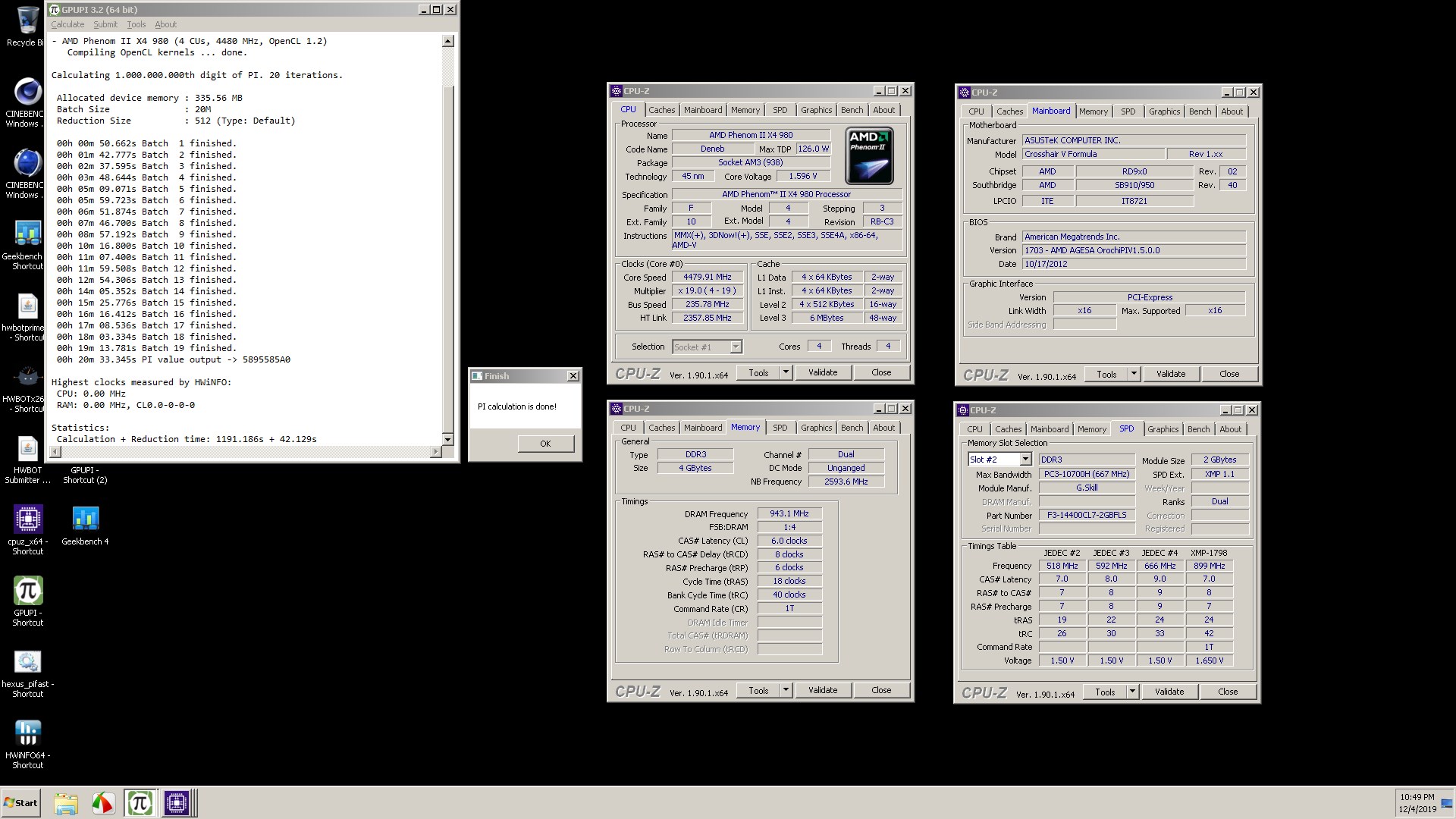The height and width of the screenshot is (819, 1456).
Task: Open the Tools menu in GPUPI
Action: pyautogui.click(x=136, y=24)
